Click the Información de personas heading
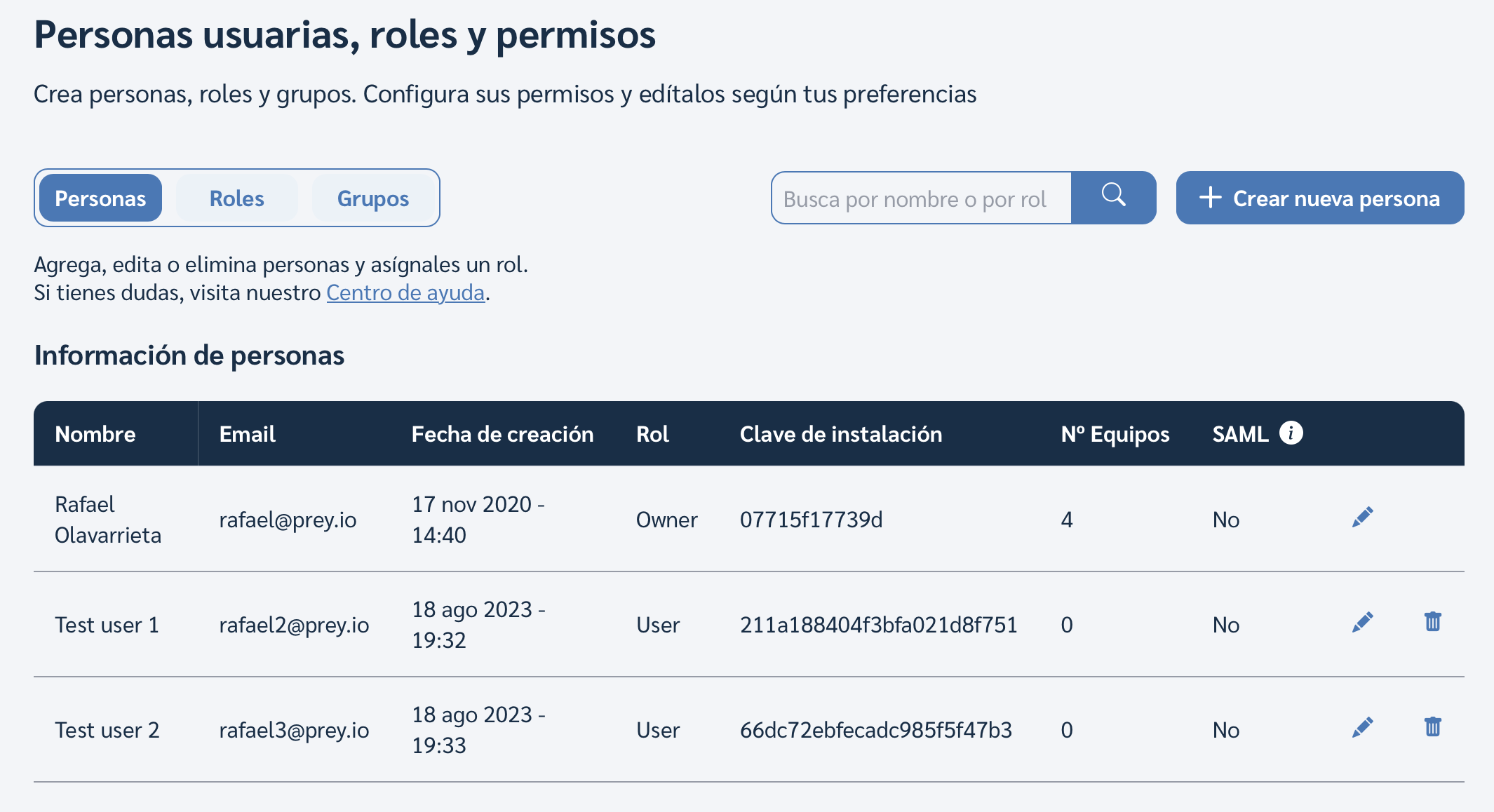 189,356
